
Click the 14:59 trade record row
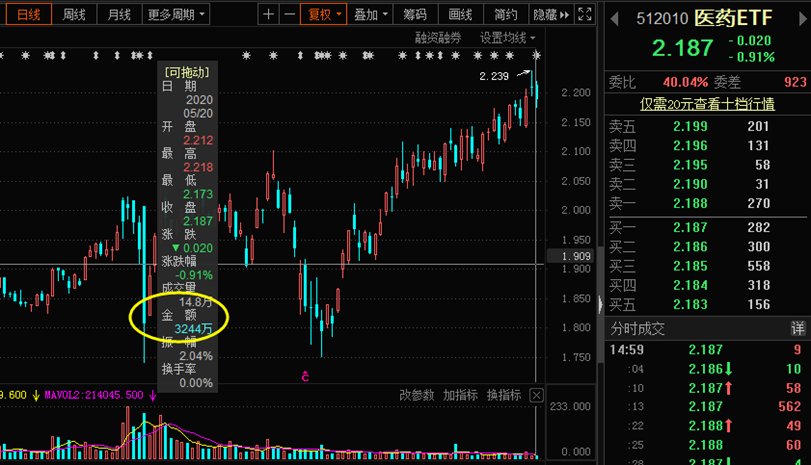click(705, 350)
